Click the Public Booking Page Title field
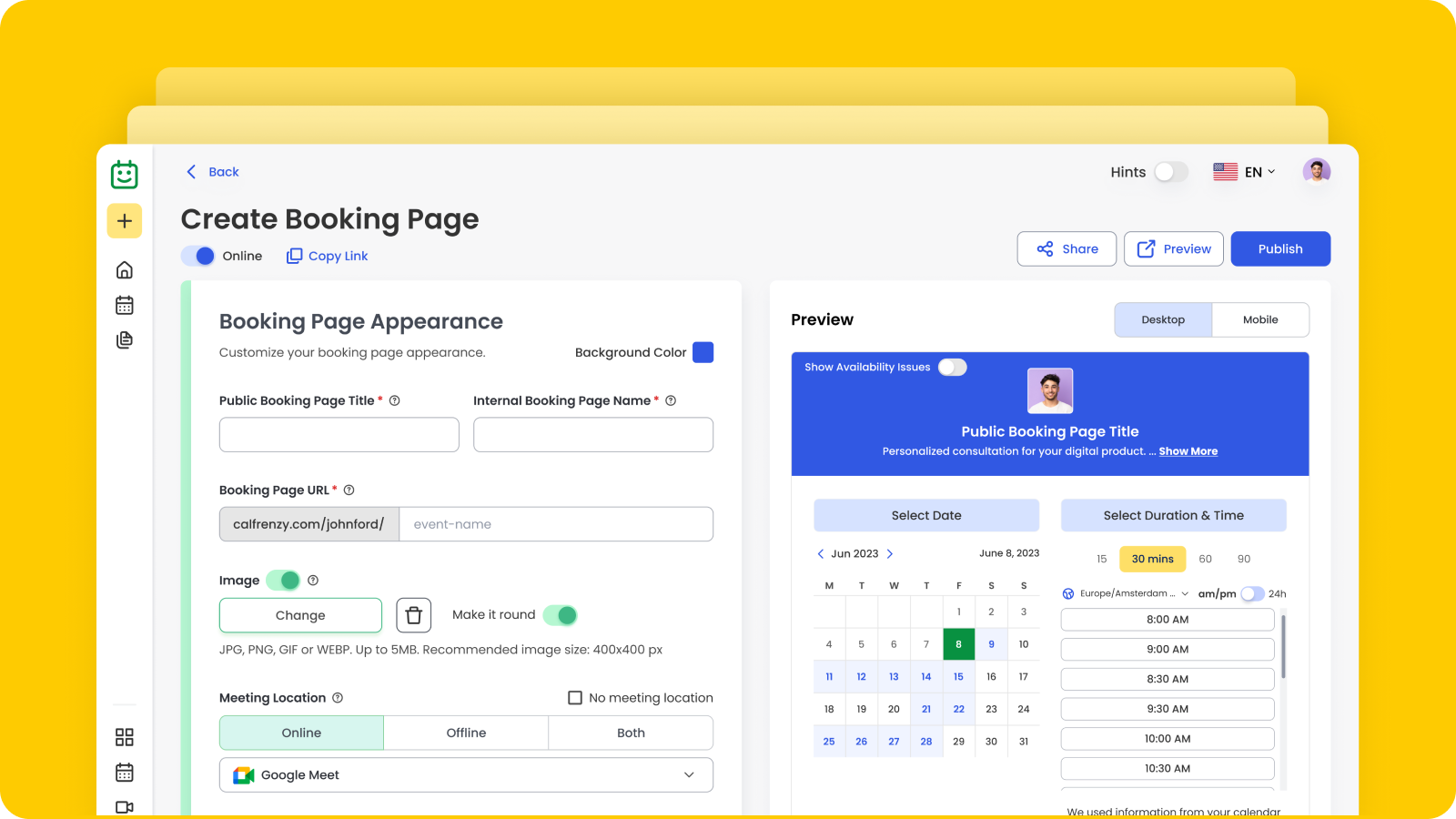This screenshot has width=1456, height=819. [x=339, y=435]
